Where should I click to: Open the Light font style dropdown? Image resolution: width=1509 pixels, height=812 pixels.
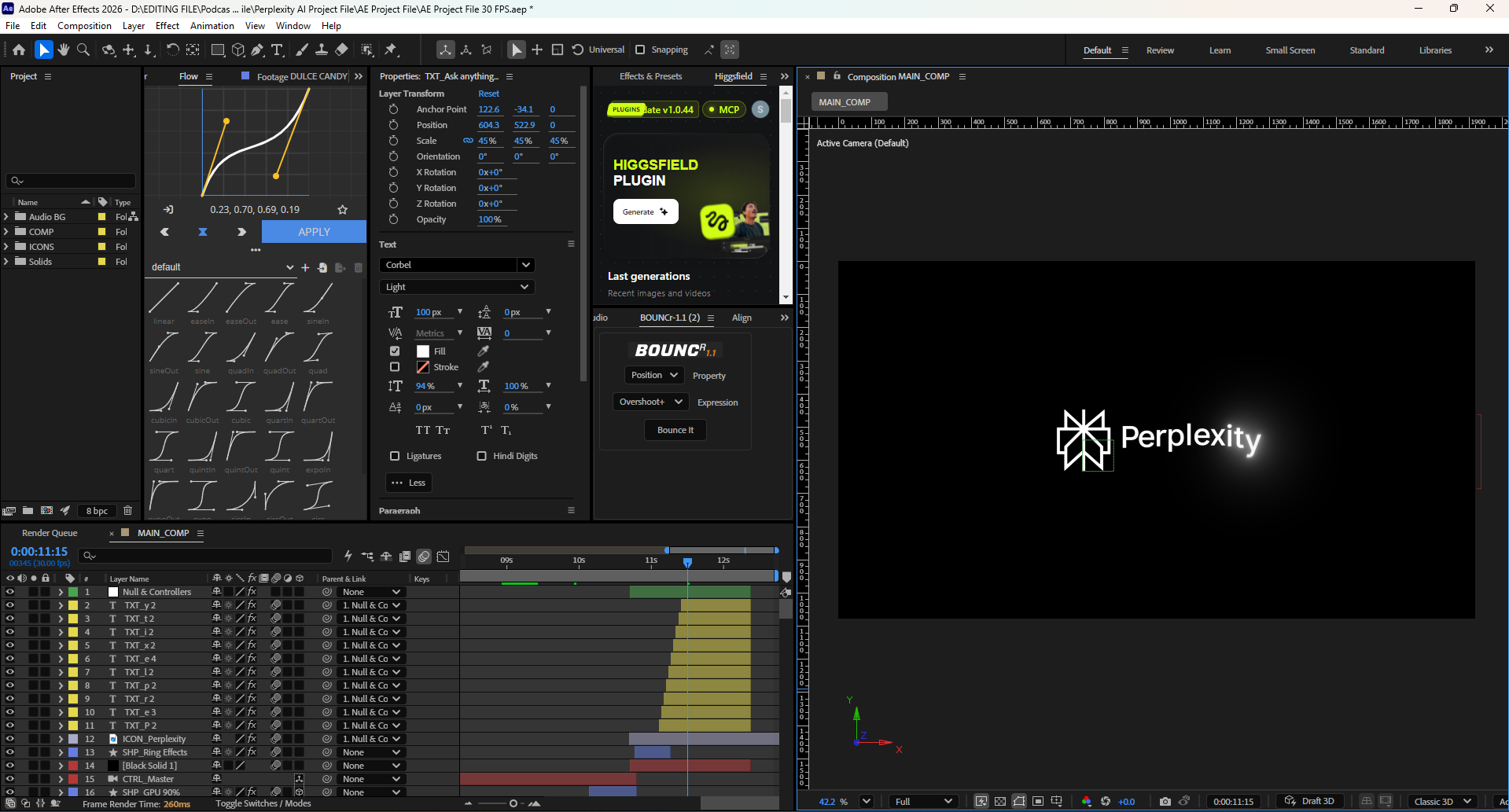coord(457,287)
